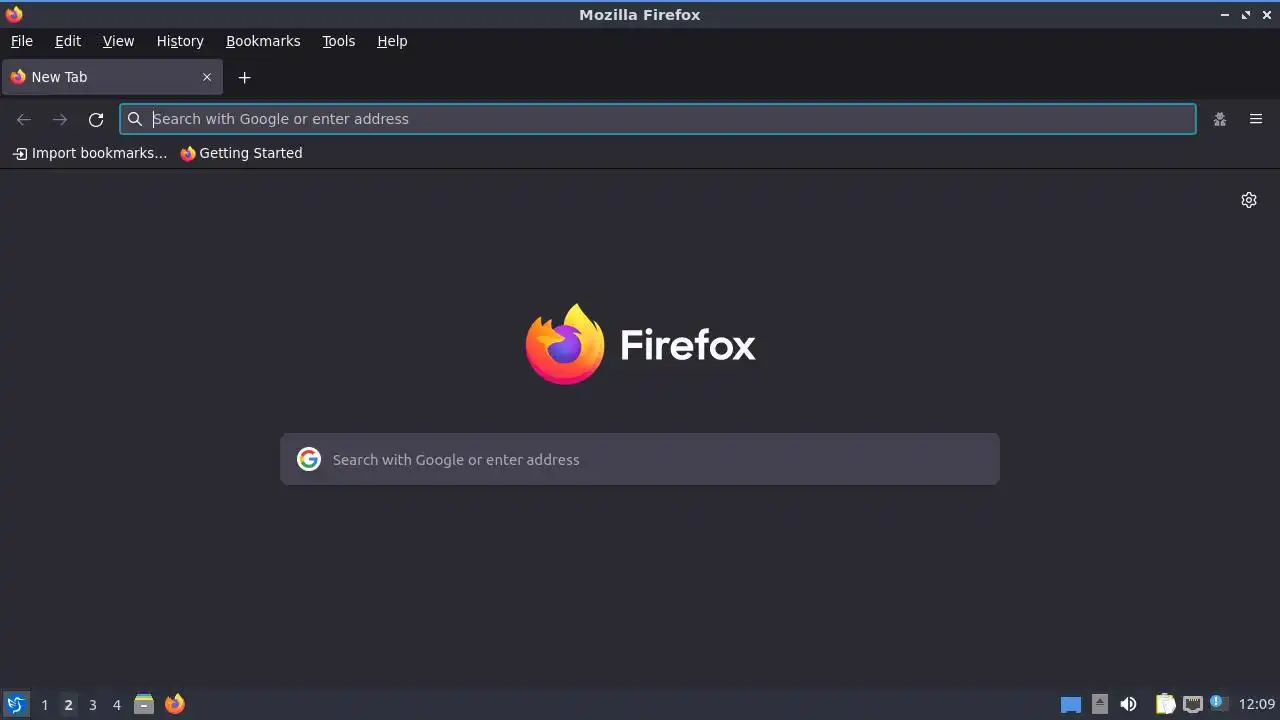The height and width of the screenshot is (720, 1280).
Task: Click Import bookmarks toolbar item
Action: coord(90,153)
